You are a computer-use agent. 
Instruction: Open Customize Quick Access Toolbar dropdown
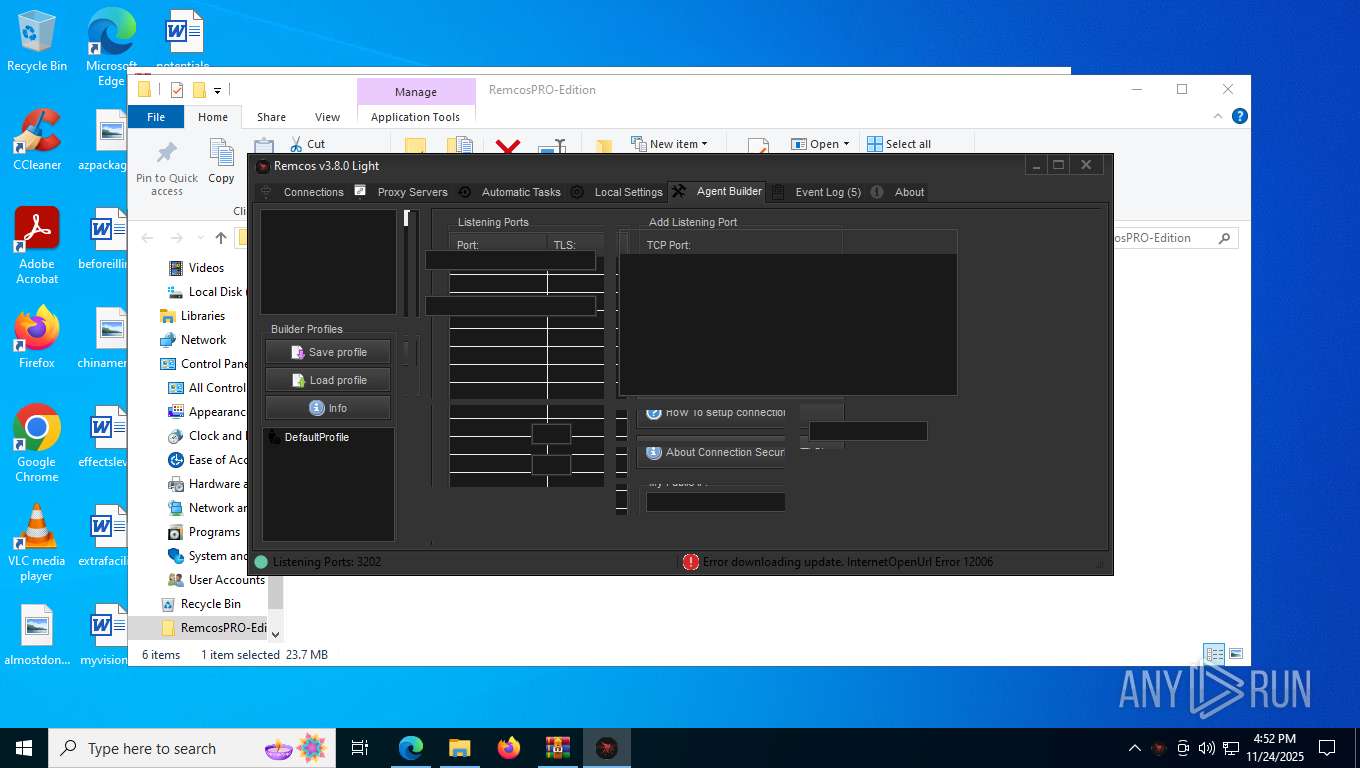pyautogui.click(x=217, y=90)
